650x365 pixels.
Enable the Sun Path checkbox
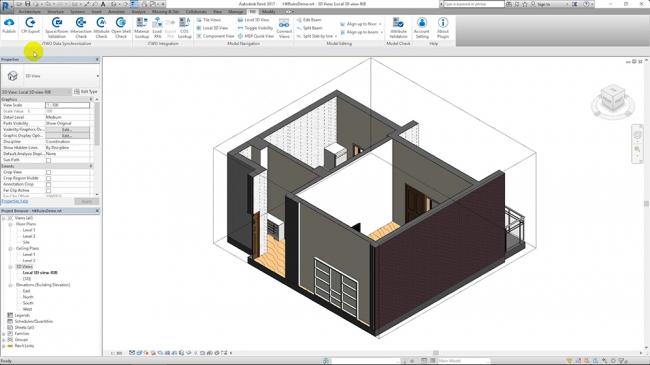click(x=49, y=160)
